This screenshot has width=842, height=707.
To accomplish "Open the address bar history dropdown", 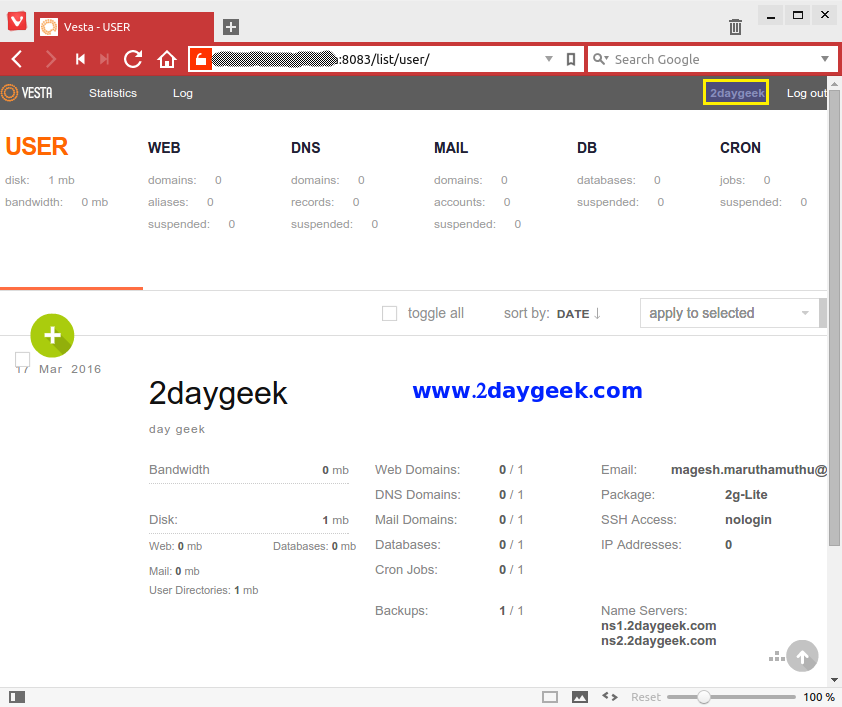I will [x=549, y=59].
